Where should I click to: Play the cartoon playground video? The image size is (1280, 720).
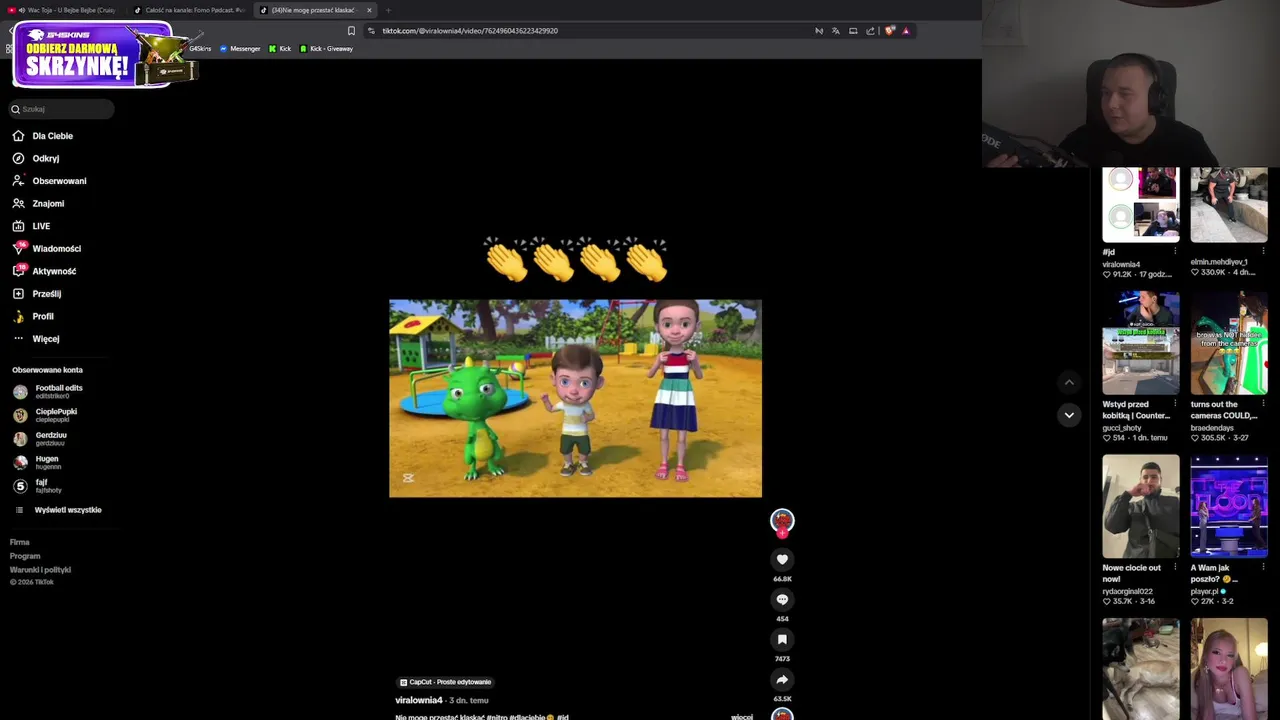[x=575, y=398]
